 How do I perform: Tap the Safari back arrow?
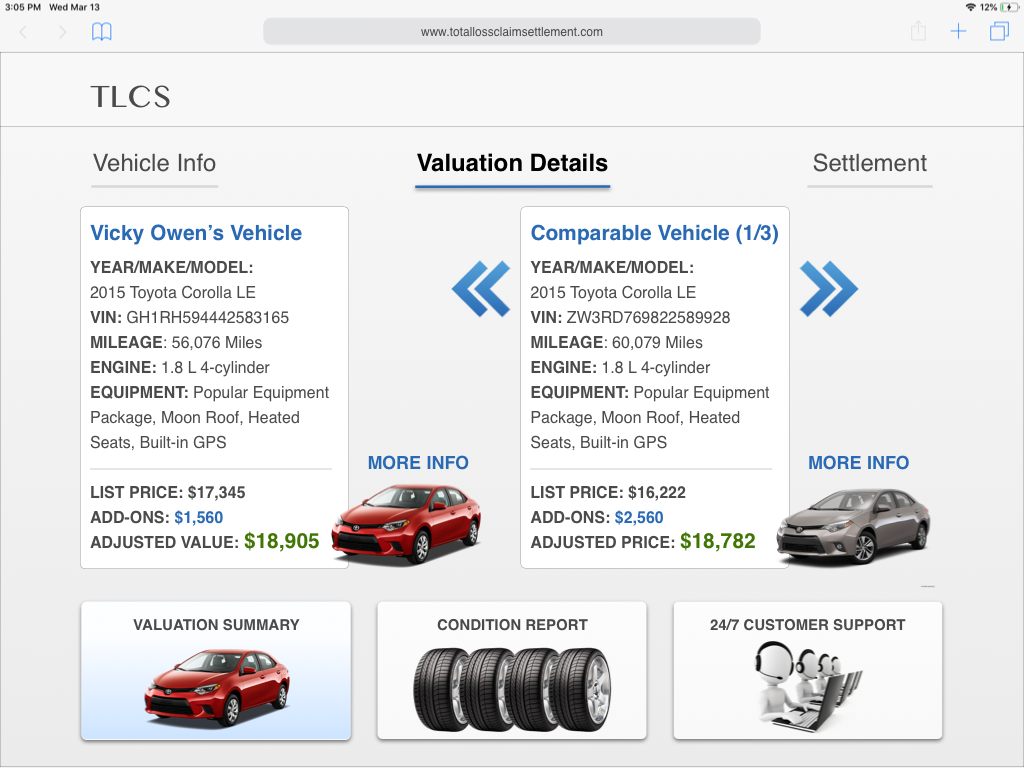[24, 31]
